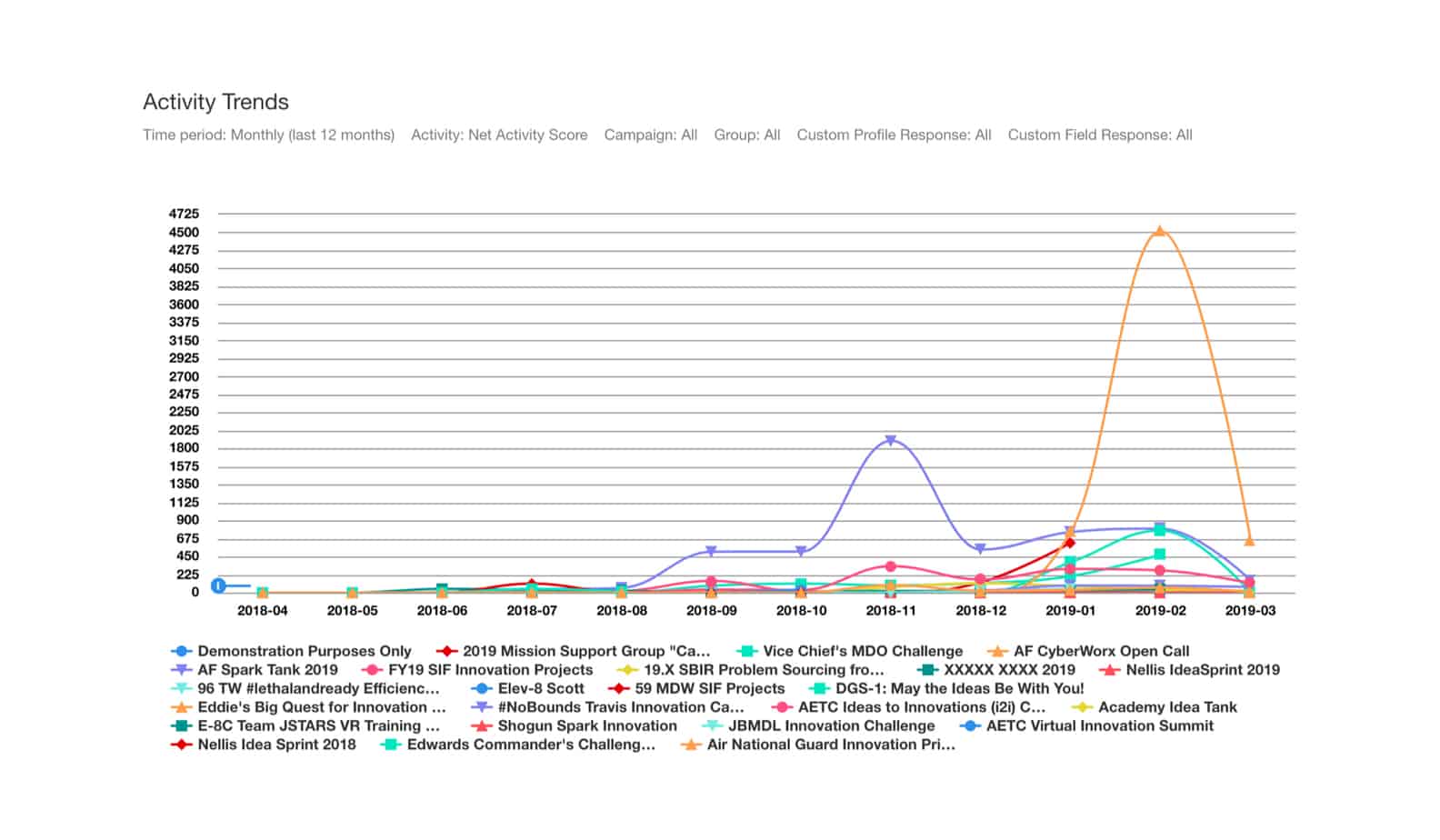
Task: Click the AF CyberWorx Open Call legend marker
Action: [997, 652]
